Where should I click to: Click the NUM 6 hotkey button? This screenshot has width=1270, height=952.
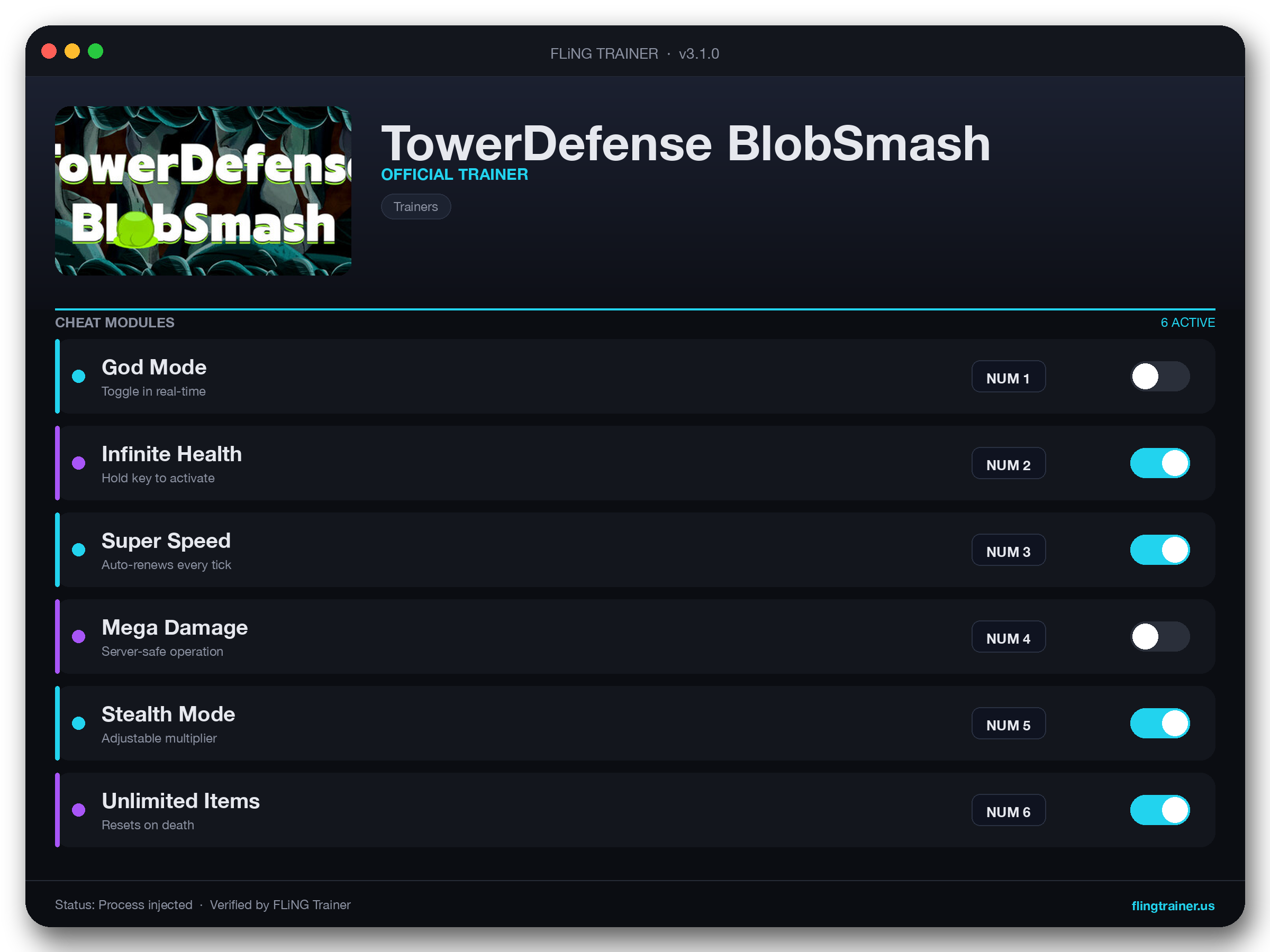coord(1008,810)
